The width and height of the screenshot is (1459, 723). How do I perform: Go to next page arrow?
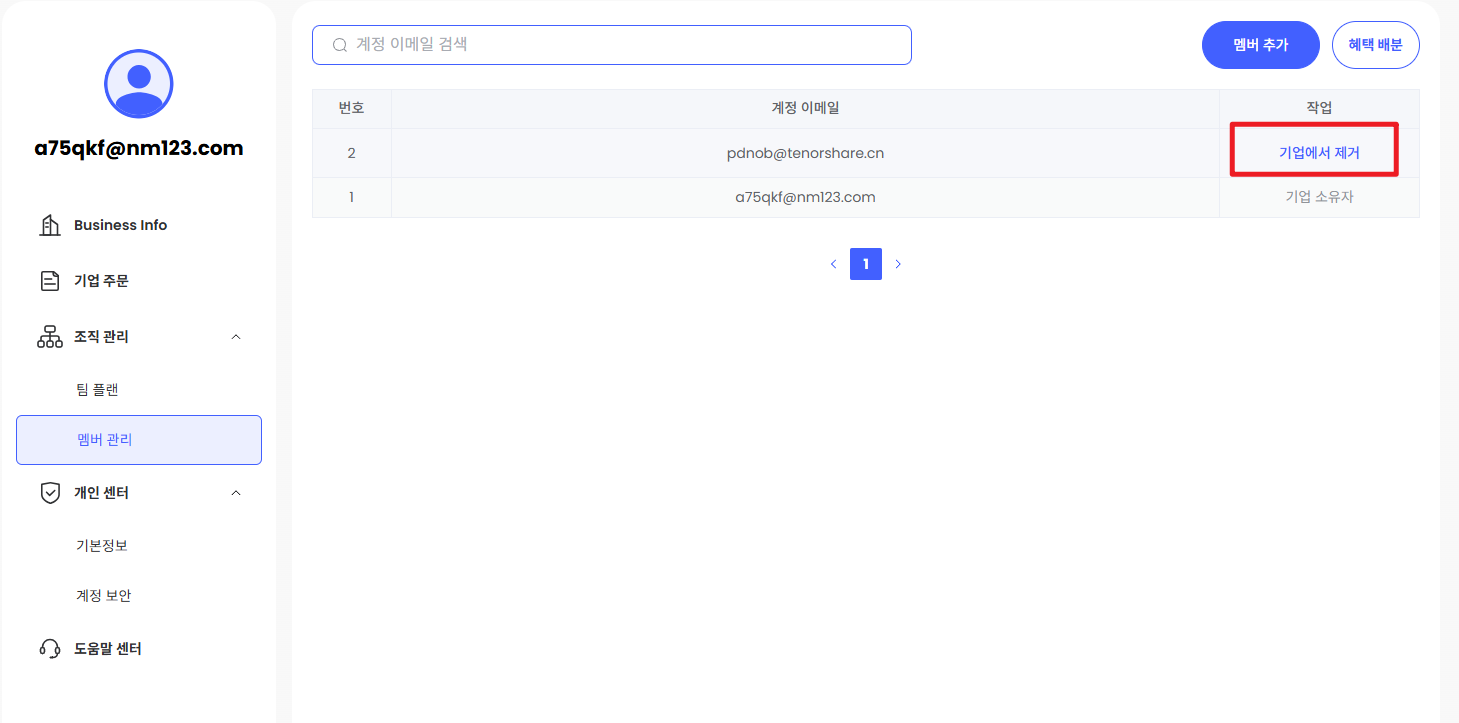(898, 264)
